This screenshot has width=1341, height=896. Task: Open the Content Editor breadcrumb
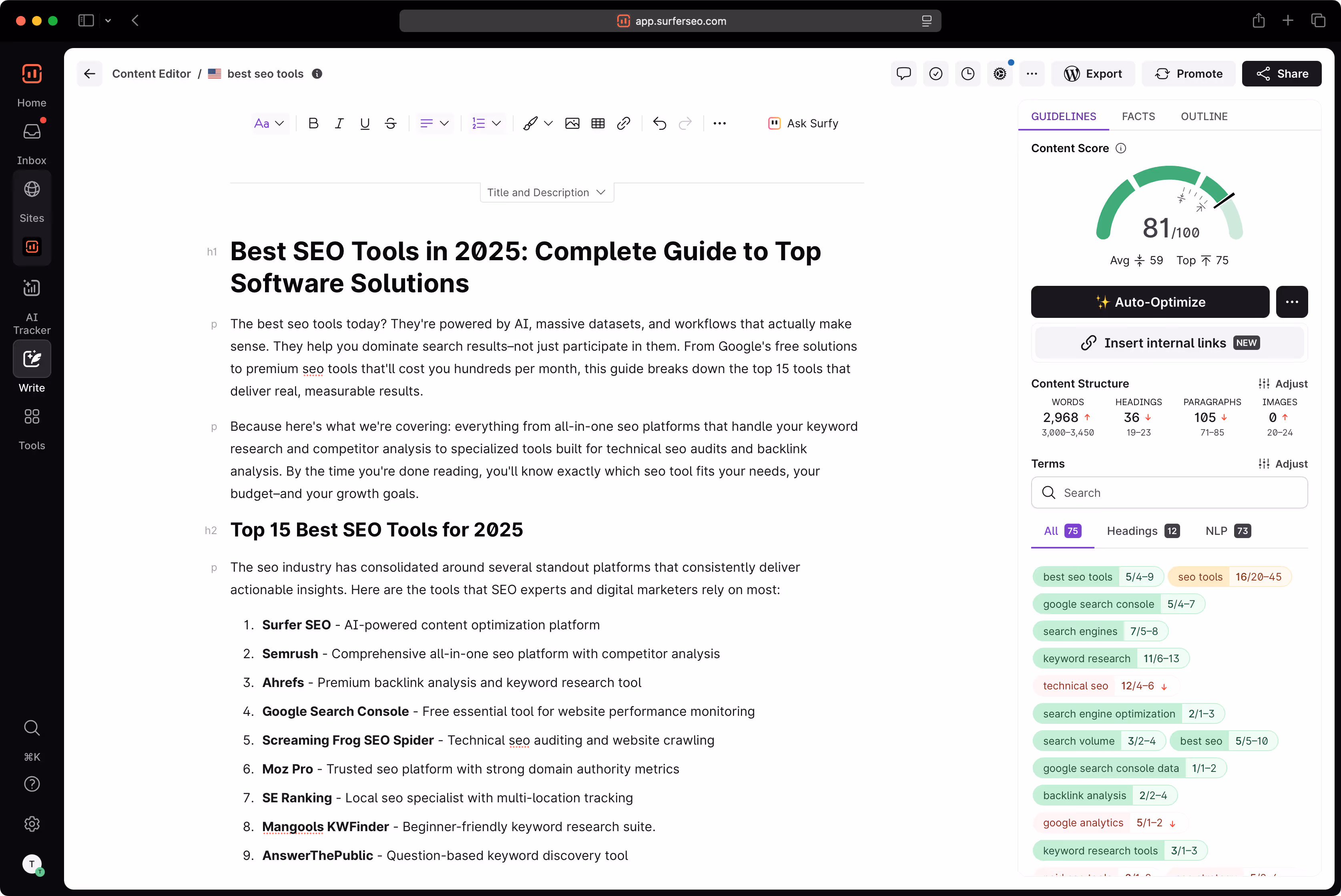[x=151, y=74]
